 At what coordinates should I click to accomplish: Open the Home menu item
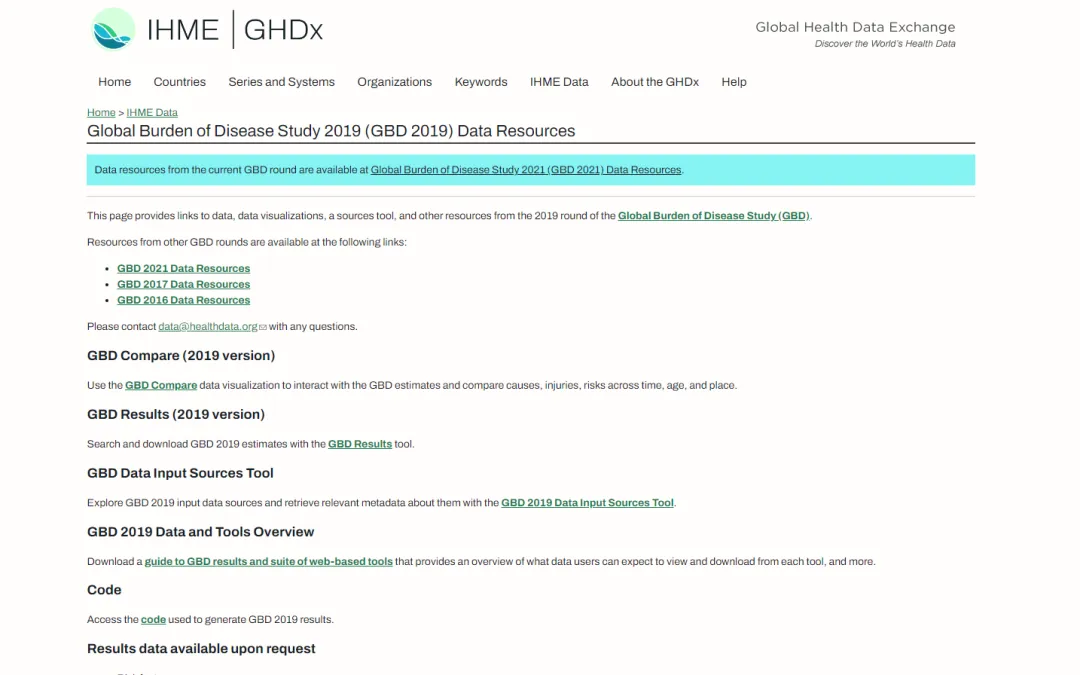click(x=114, y=82)
